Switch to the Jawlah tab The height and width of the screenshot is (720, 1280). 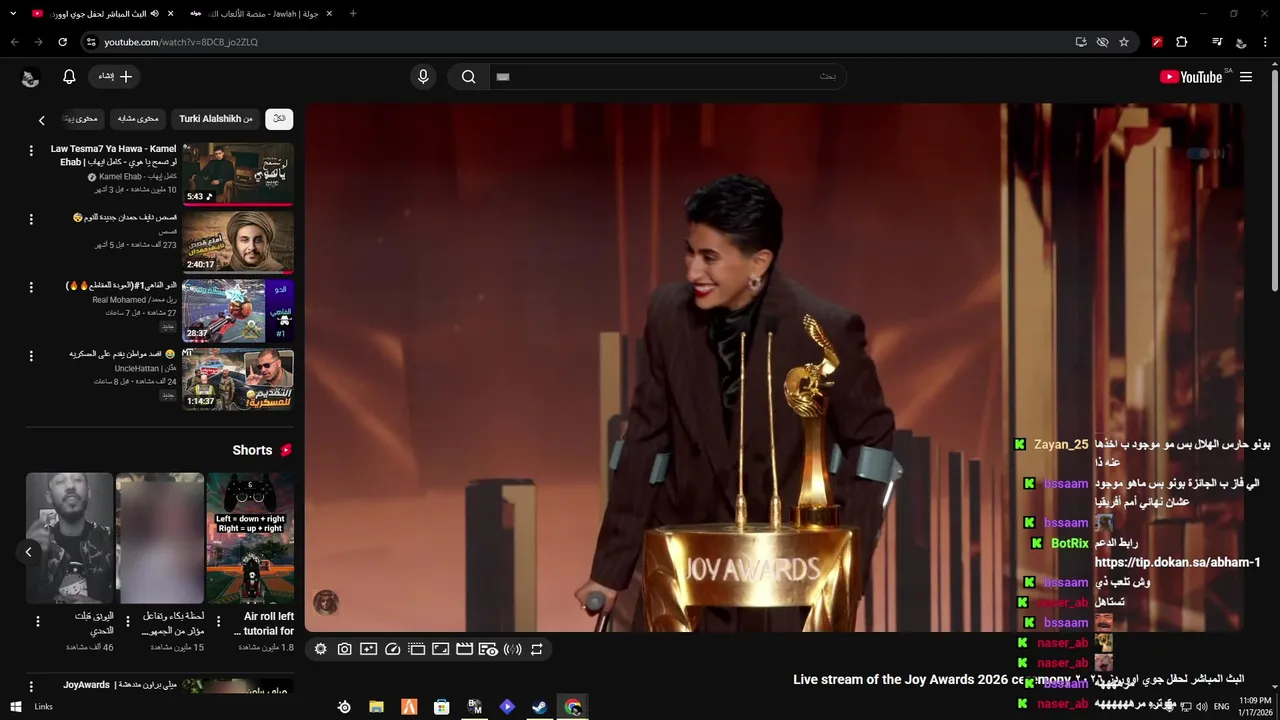tap(261, 14)
